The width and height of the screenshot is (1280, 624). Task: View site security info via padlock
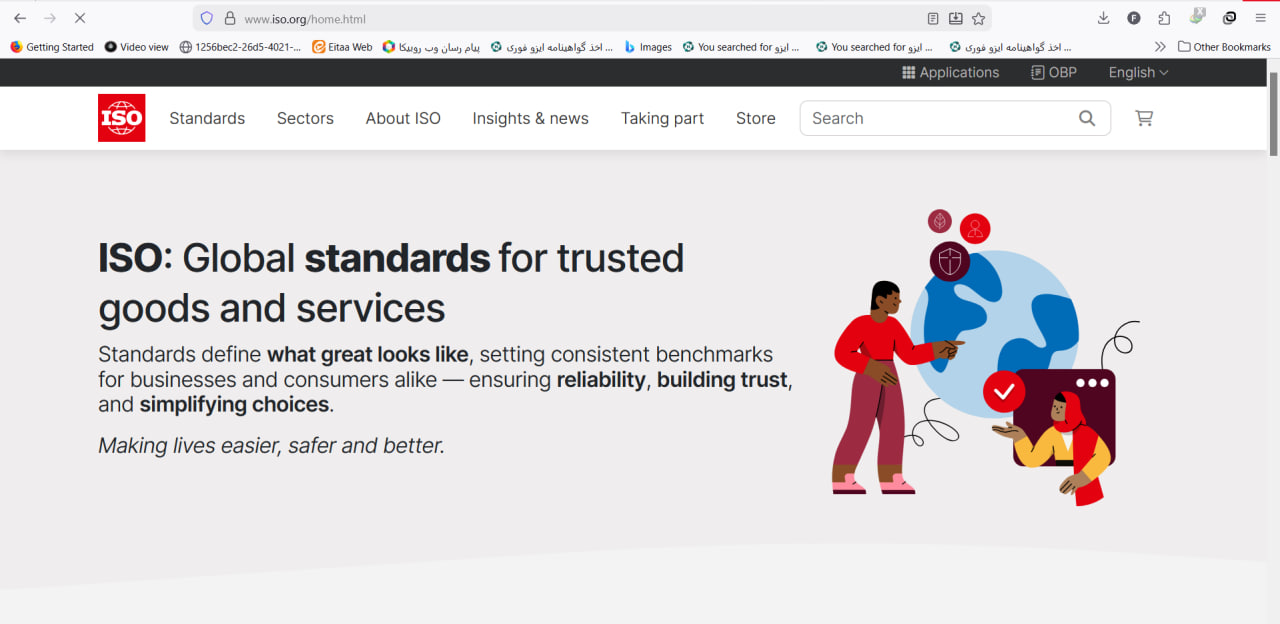coord(230,18)
